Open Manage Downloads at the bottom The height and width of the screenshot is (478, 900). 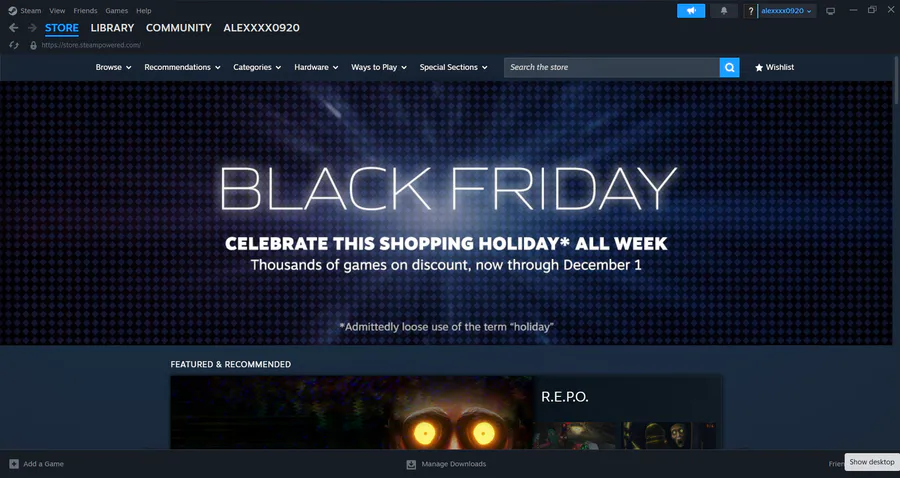[446, 464]
